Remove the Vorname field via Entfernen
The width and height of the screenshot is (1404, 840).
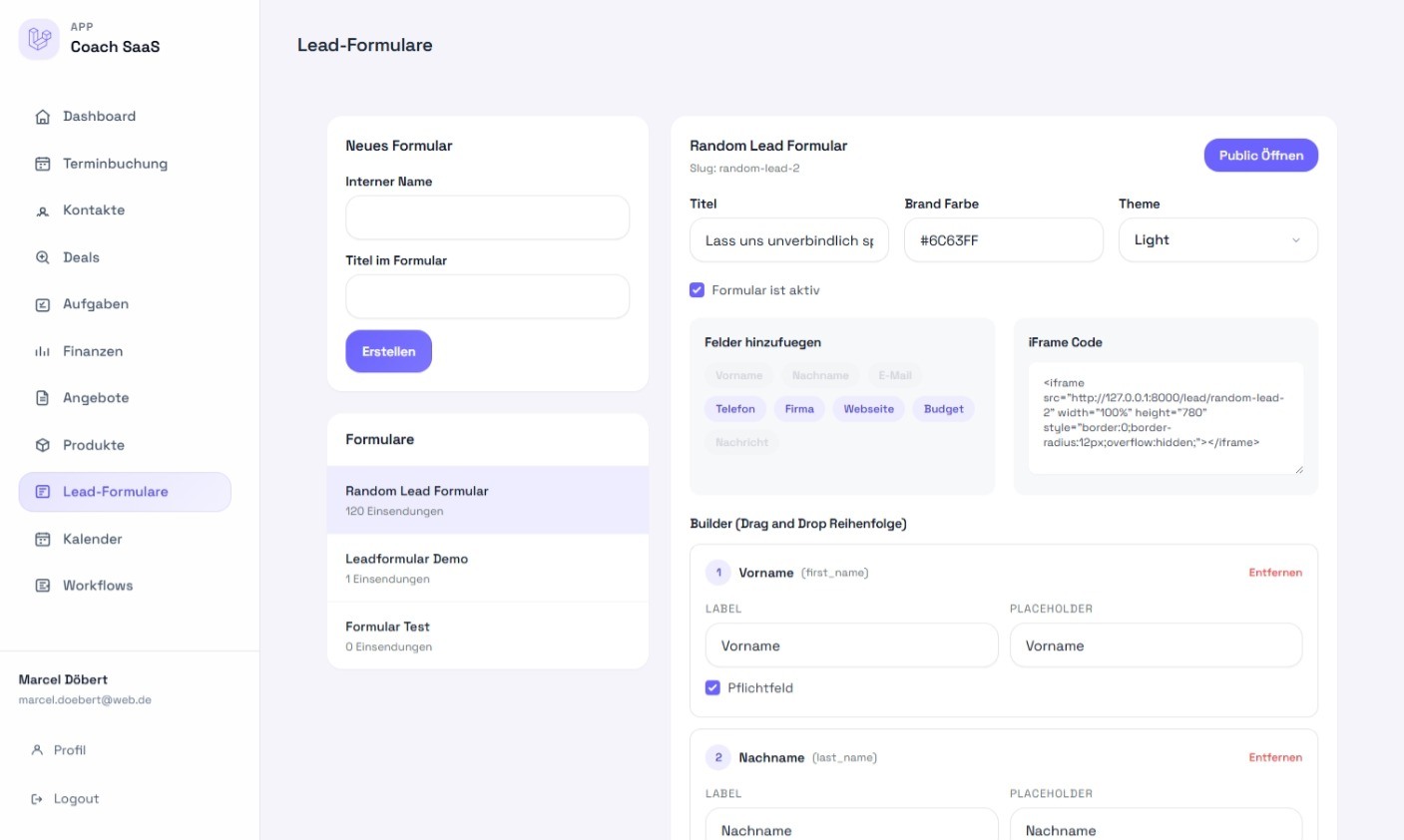click(1275, 573)
